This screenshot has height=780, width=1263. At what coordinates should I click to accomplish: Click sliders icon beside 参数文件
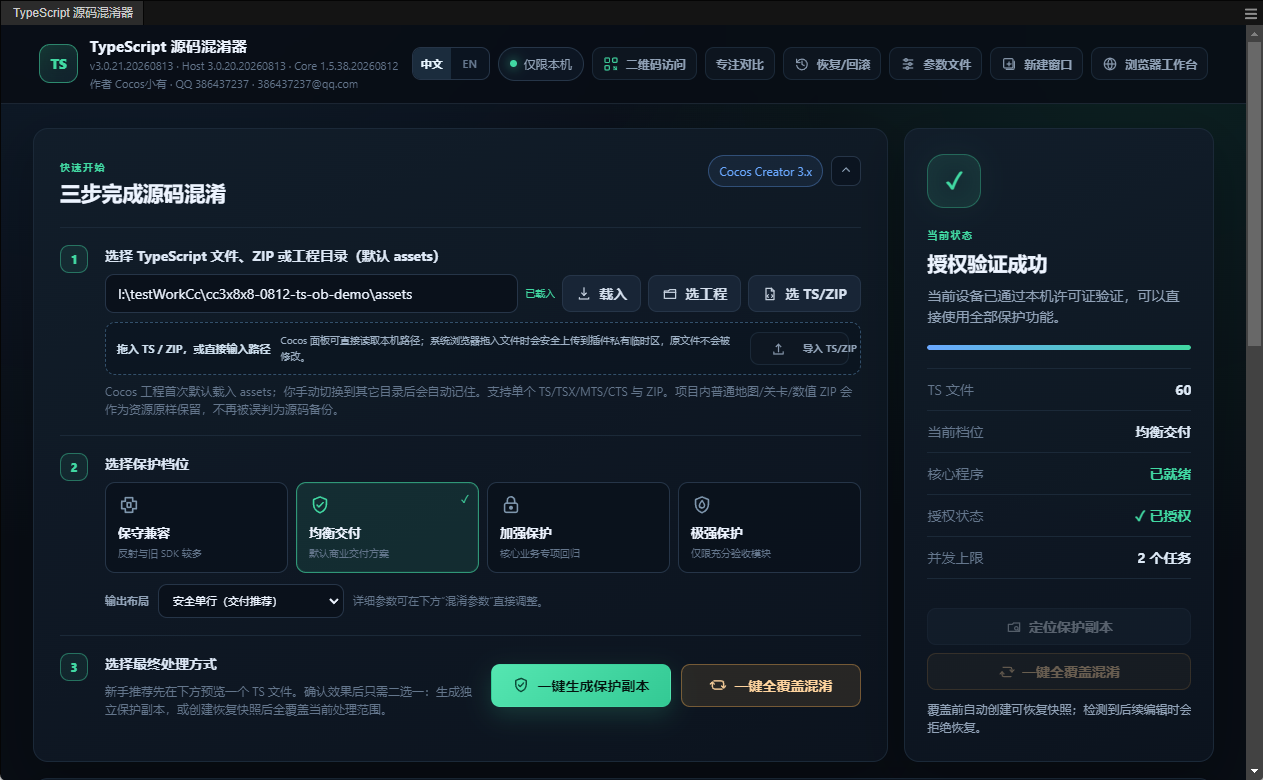pos(908,64)
